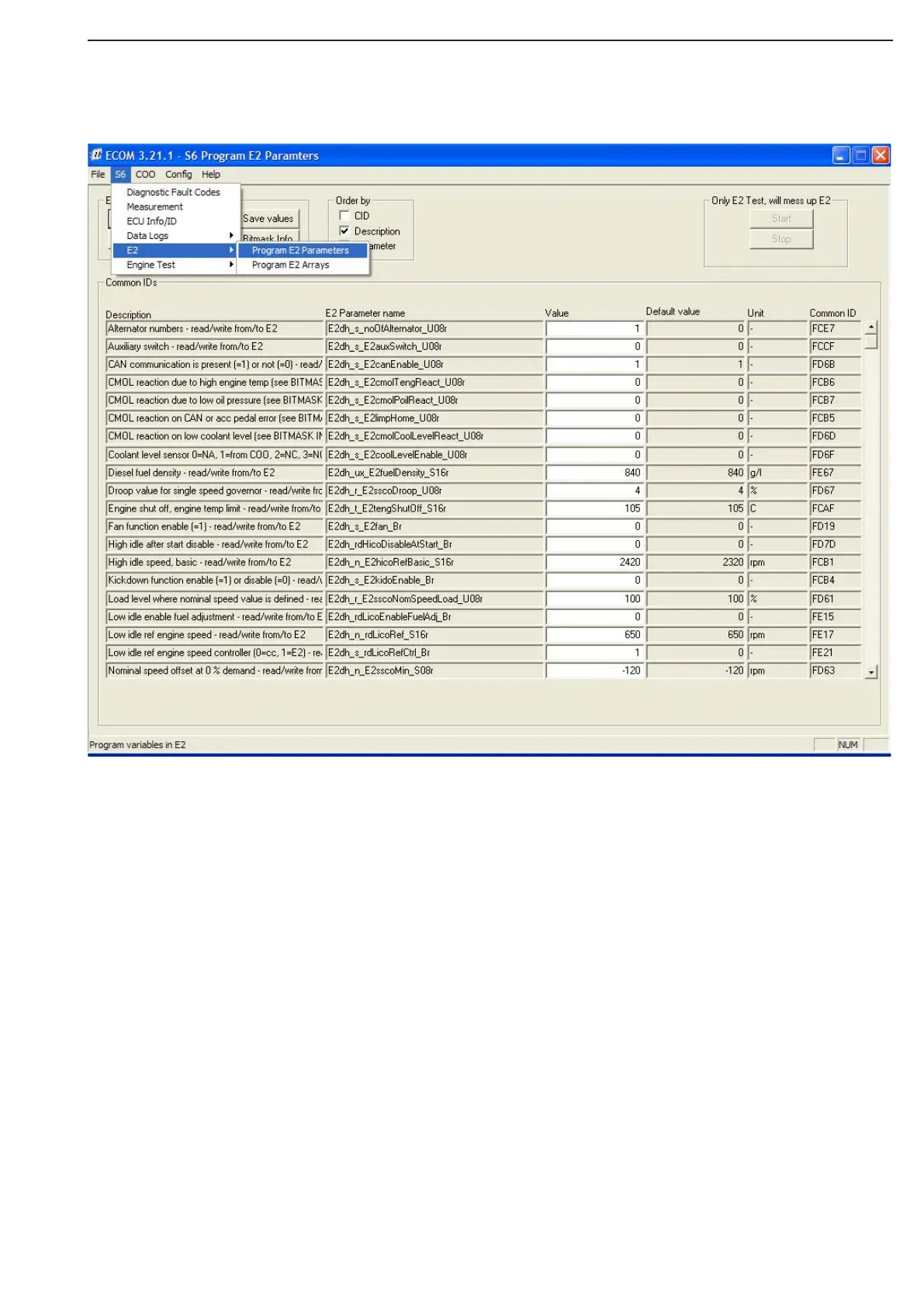Viewport: 924px width, 1307px height.
Task: Click the g/l unit cell
Action: click(x=777, y=473)
